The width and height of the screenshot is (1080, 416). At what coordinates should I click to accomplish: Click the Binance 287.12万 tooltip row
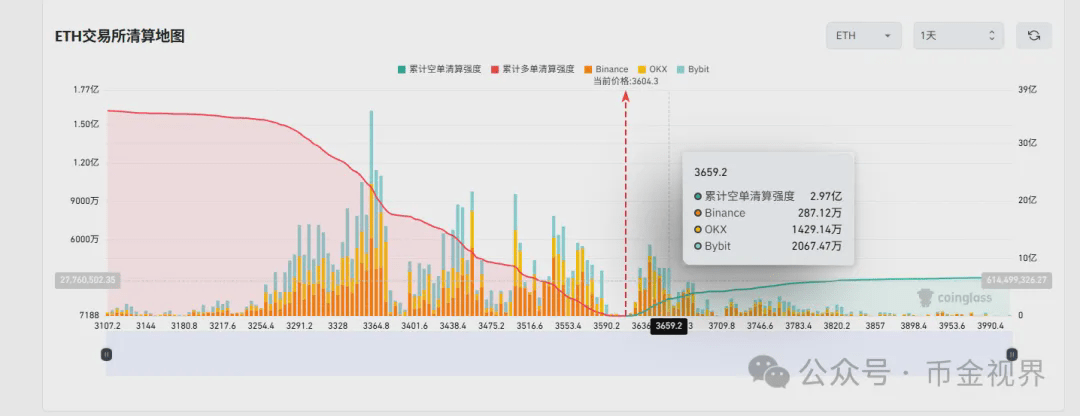pyautogui.click(x=768, y=213)
